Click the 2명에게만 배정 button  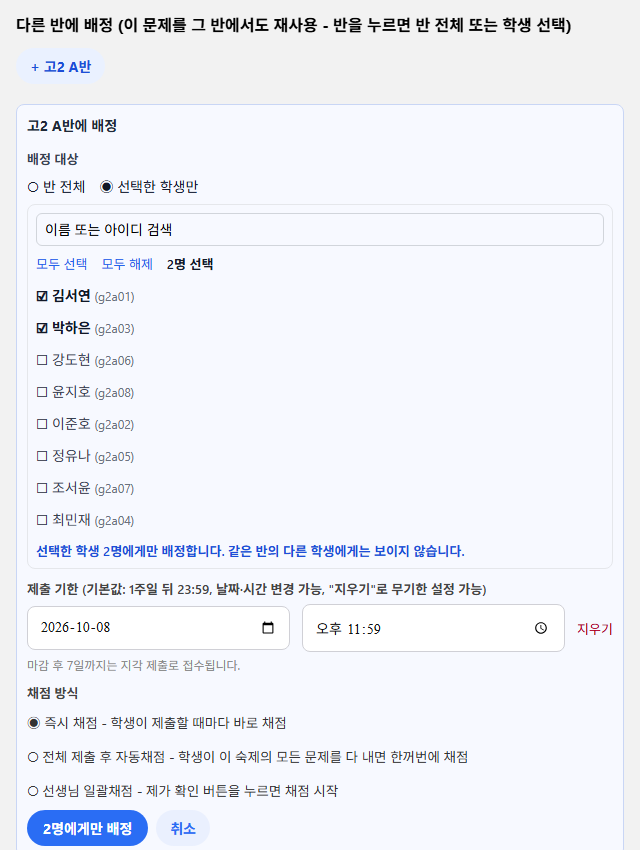point(87,828)
